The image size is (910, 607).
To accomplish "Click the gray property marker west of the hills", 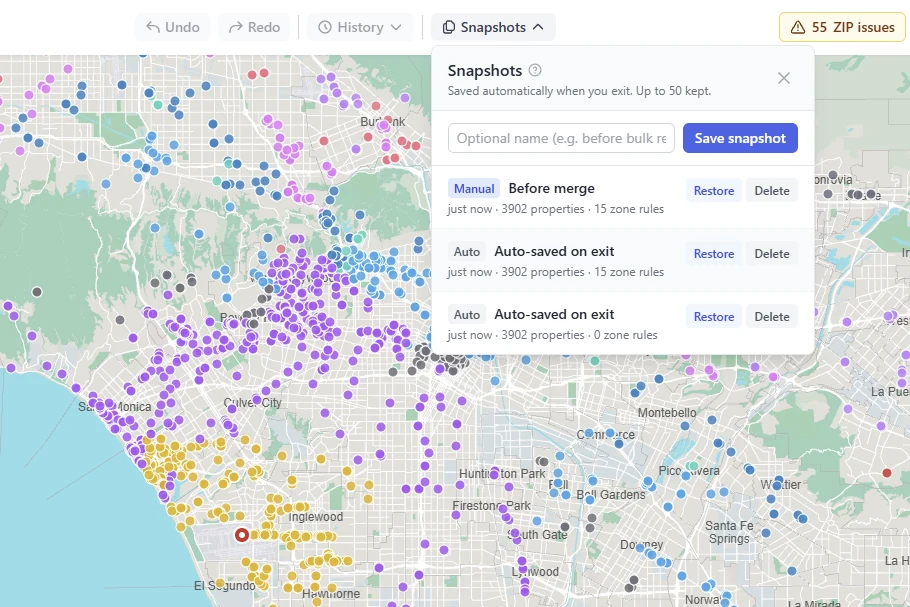I will (x=37, y=292).
